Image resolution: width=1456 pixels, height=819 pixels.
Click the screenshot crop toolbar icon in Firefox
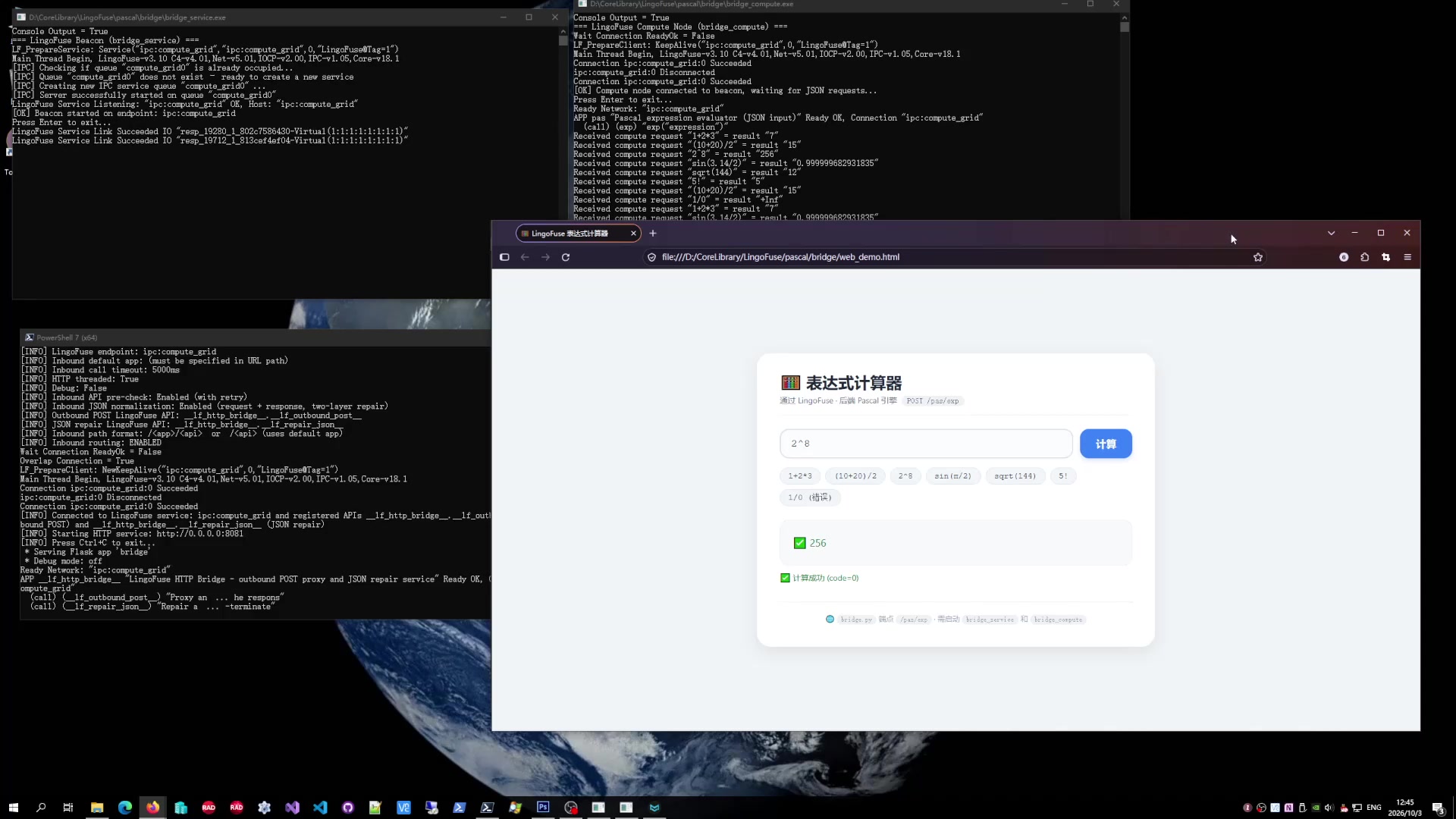1386,257
